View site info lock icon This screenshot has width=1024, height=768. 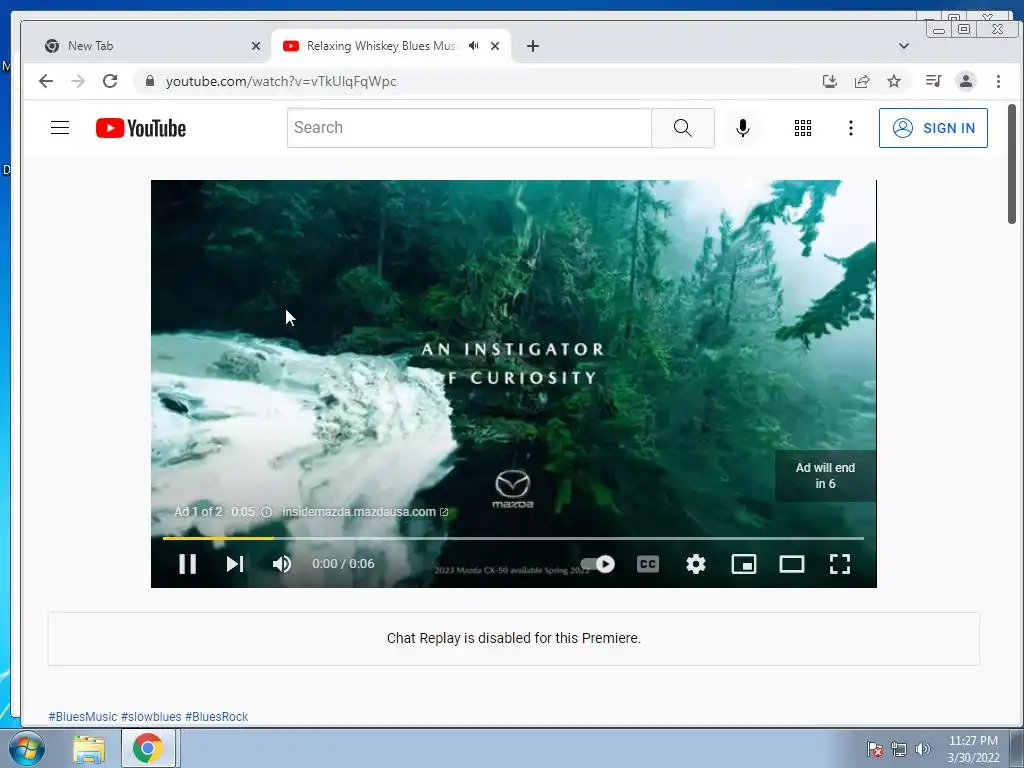coord(150,81)
